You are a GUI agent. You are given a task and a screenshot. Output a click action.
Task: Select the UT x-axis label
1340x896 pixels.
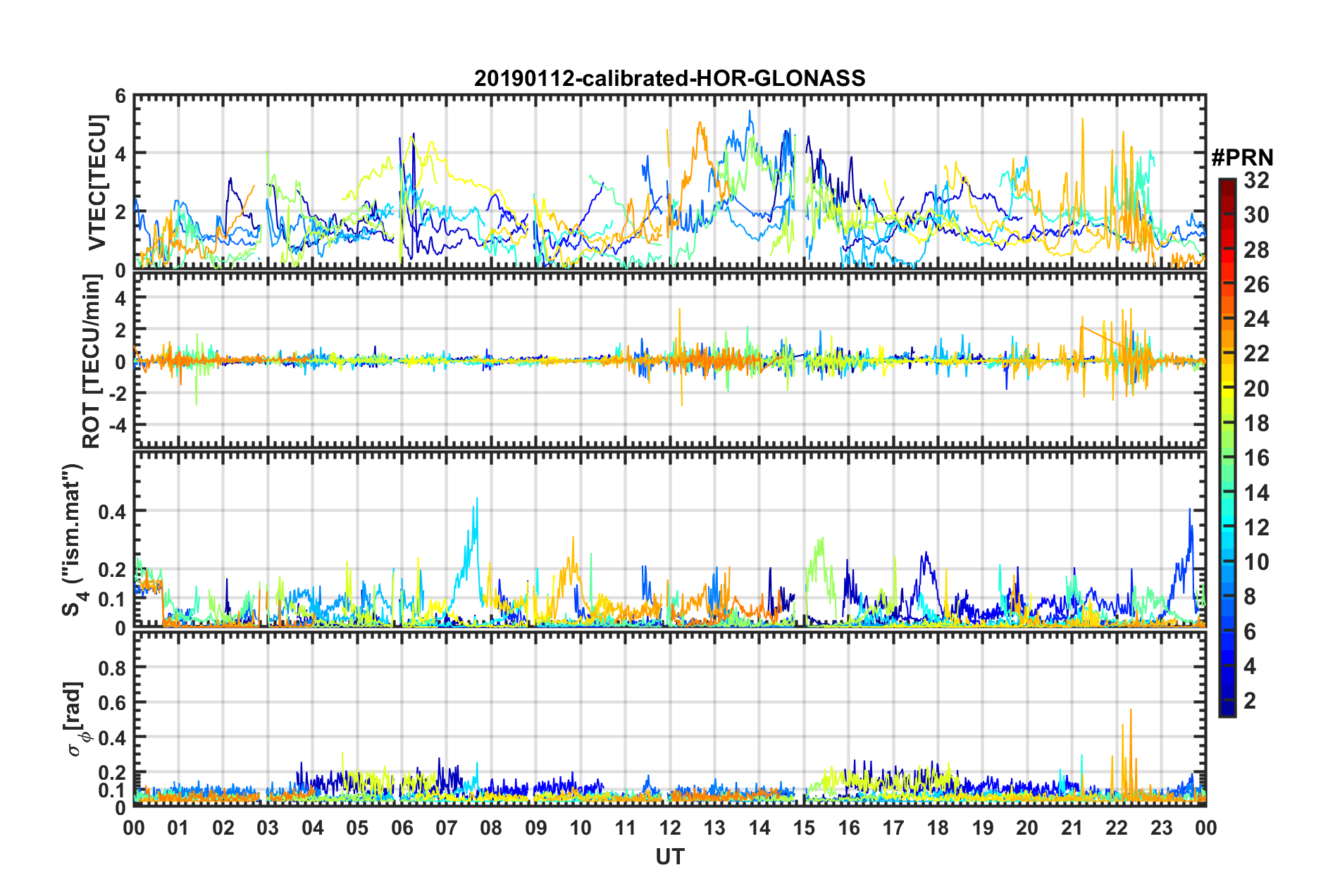click(x=670, y=857)
